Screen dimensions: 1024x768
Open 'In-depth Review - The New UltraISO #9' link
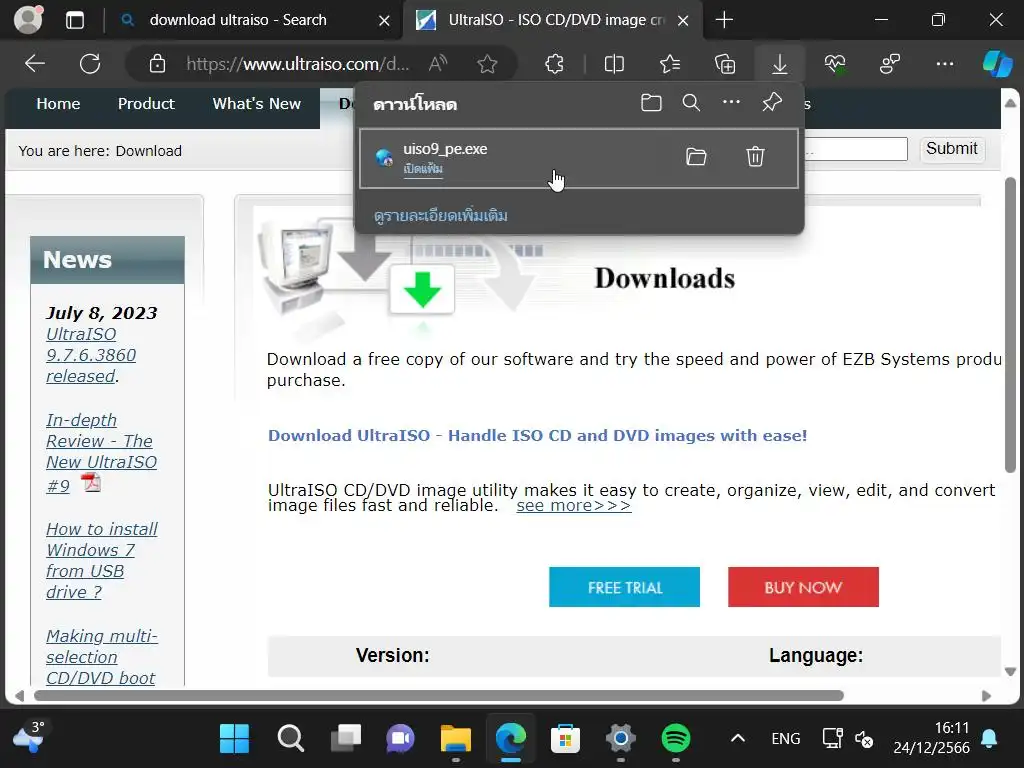(x=101, y=453)
